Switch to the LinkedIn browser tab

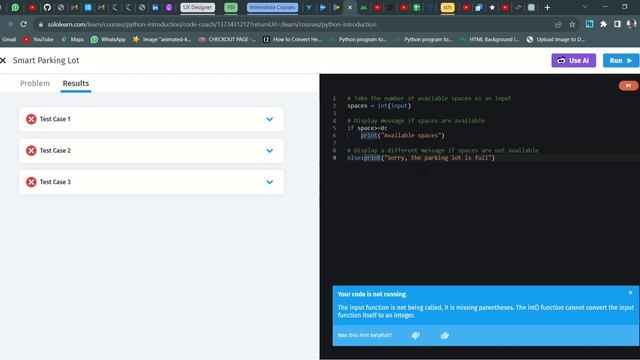[155, 7]
